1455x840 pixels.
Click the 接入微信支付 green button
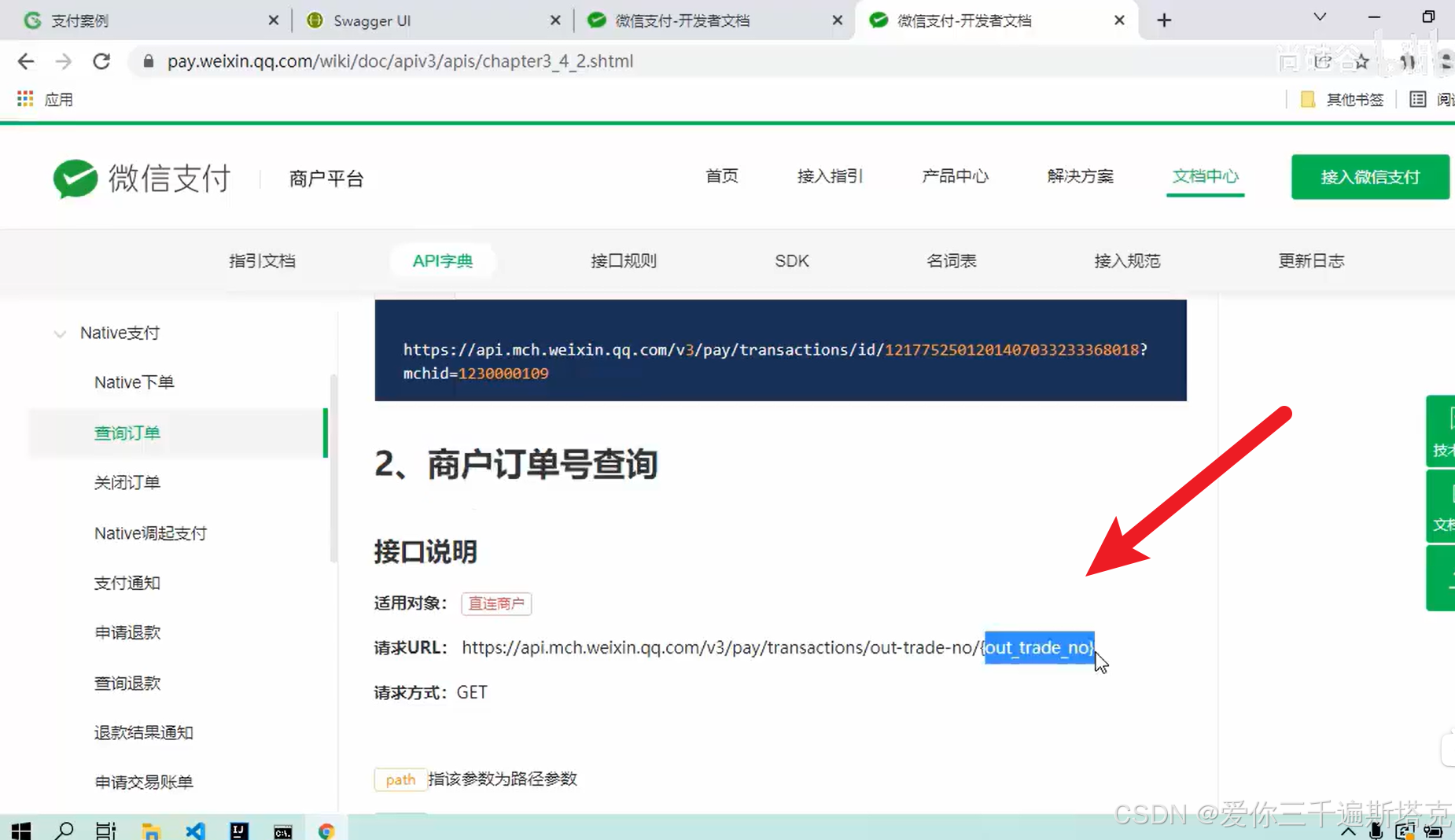pos(1370,177)
